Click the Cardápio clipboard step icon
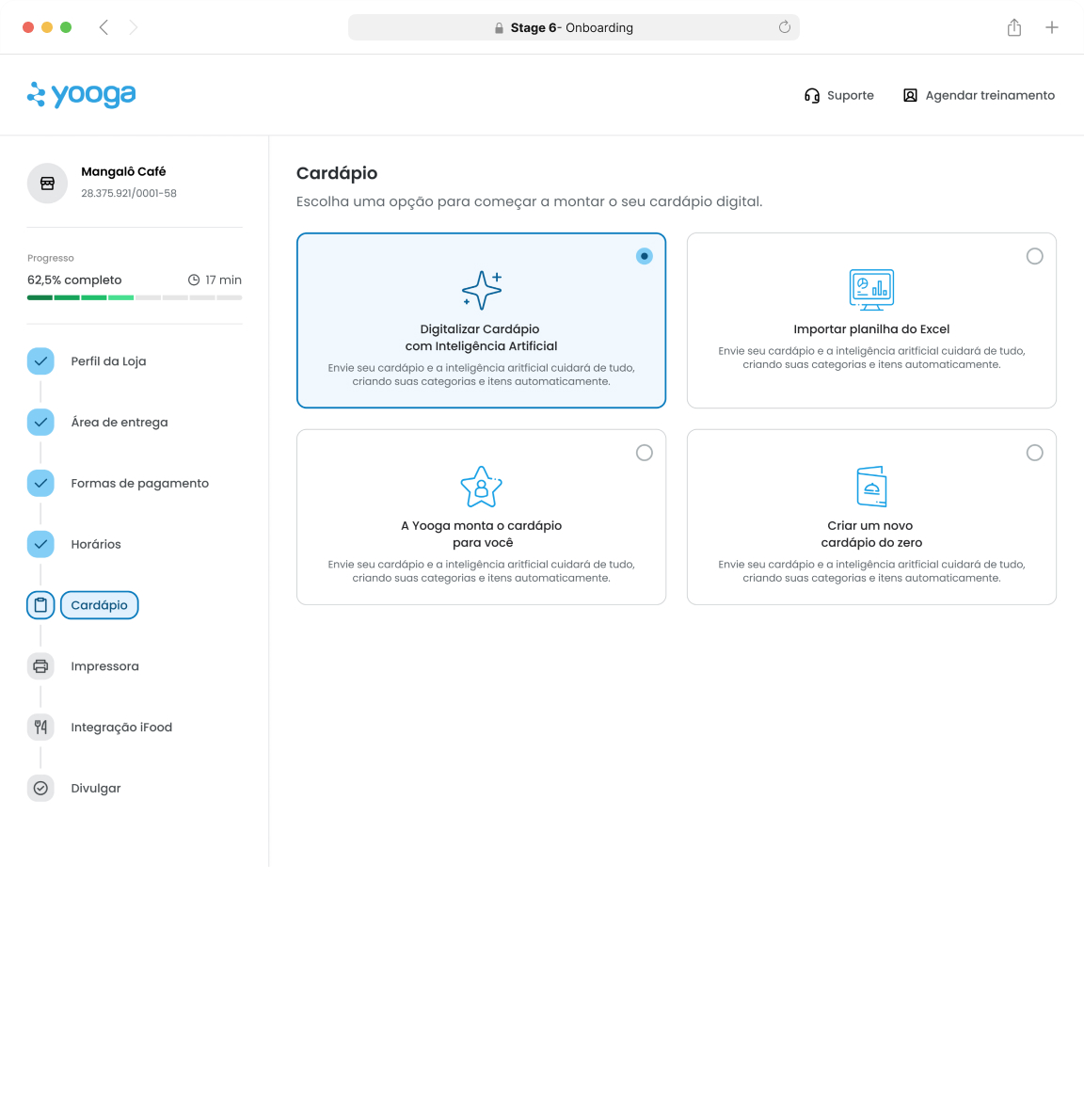This screenshot has height=1120, width=1084. tap(40, 605)
